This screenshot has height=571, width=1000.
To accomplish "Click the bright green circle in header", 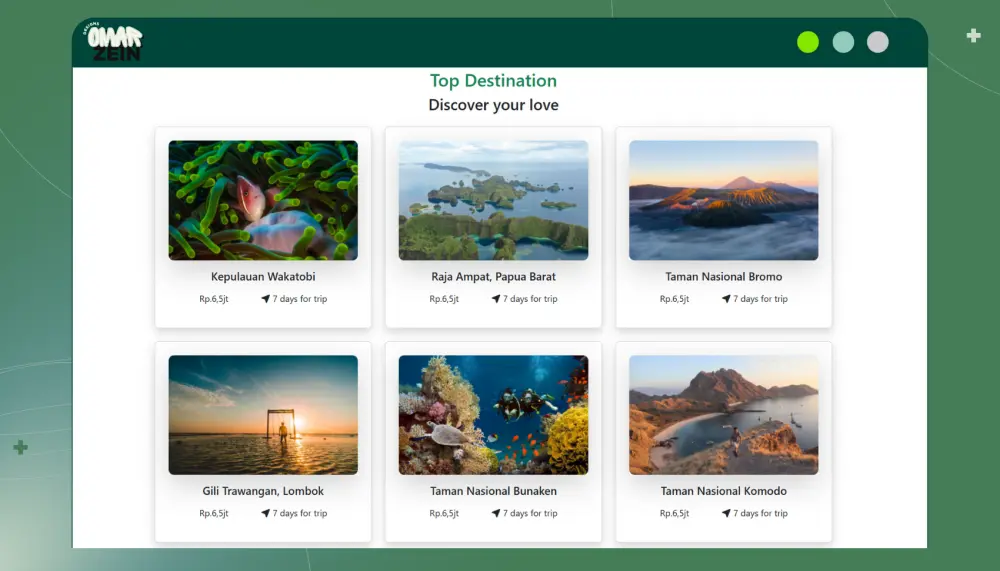I will (x=807, y=42).
